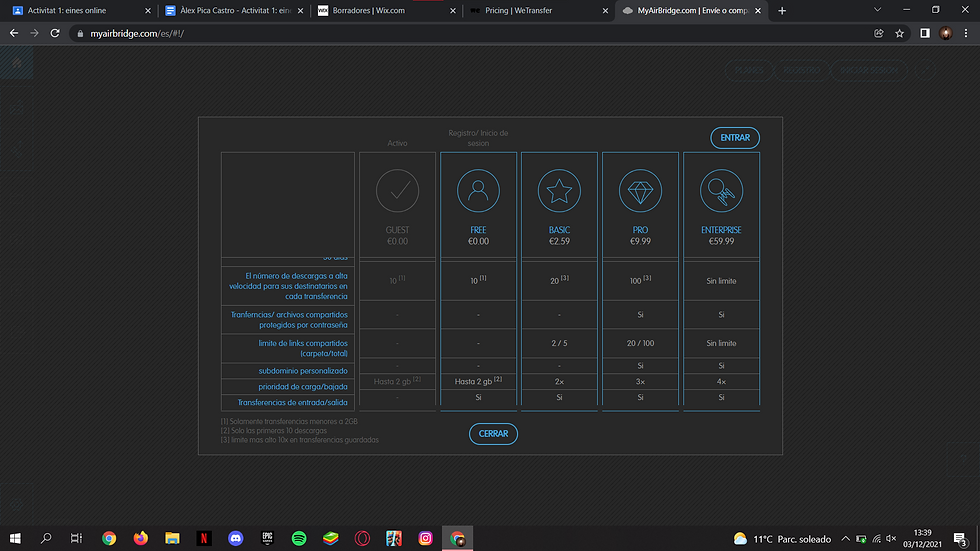
Task: Close the Borradores Wix.com tab
Action: [x=452, y=11]
